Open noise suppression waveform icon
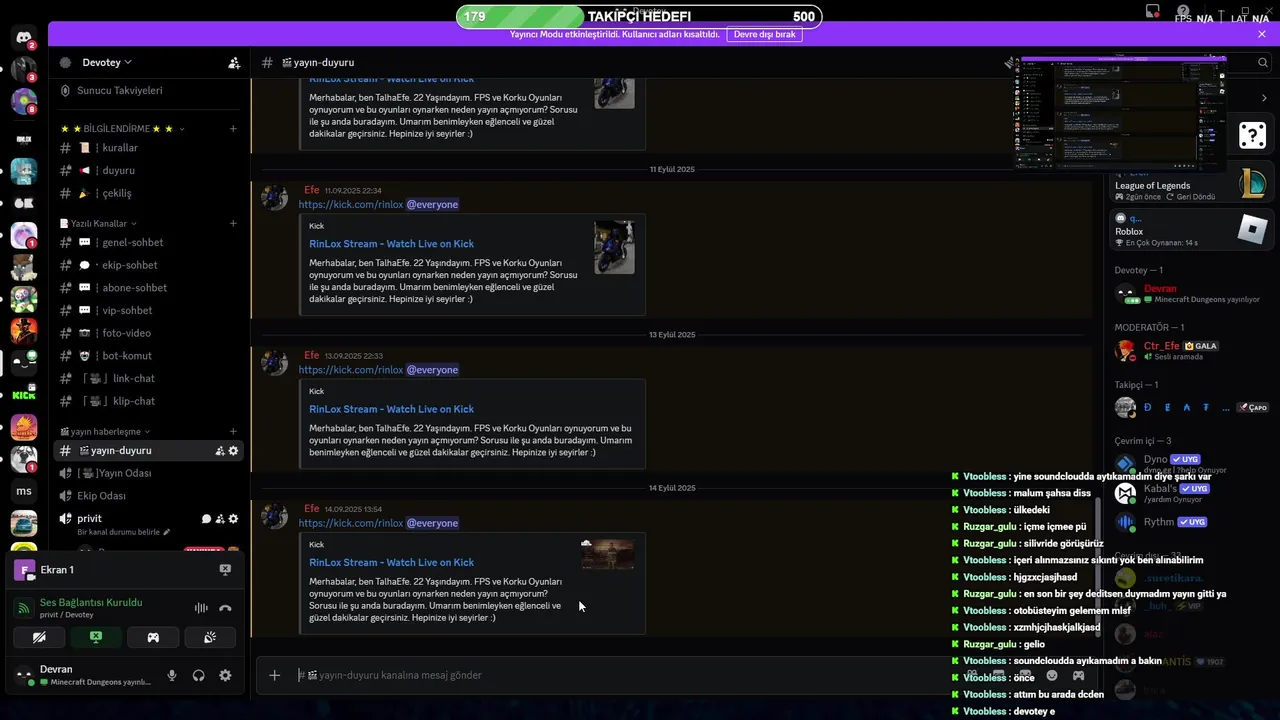The height and width of the screenshot is (720, 1280). (x=201, y=608)
